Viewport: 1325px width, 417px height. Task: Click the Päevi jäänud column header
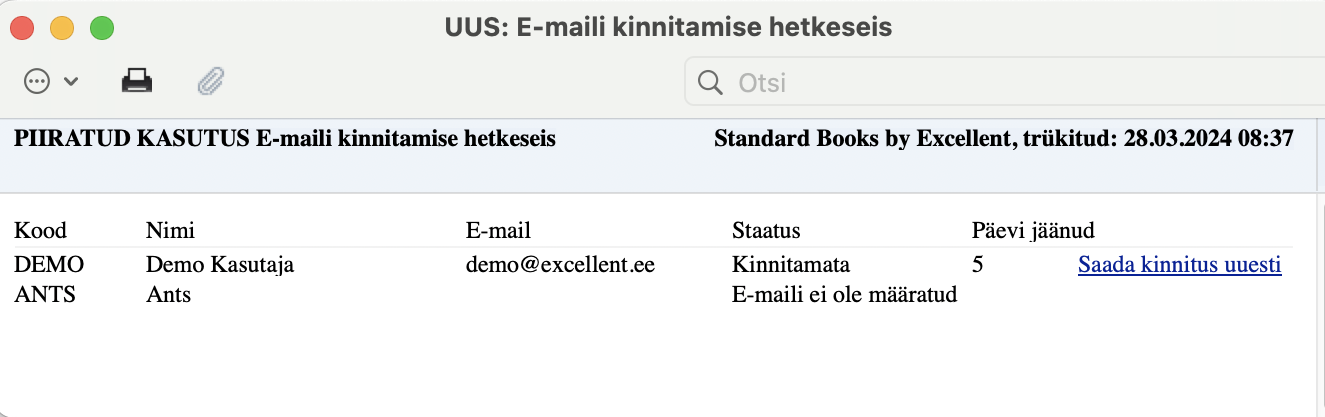[x=1033, y=231]
